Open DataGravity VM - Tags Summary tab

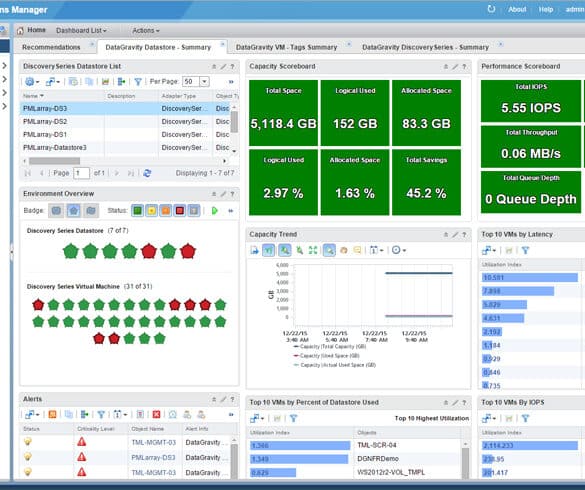pyautogui.click(x=287, y=47)
